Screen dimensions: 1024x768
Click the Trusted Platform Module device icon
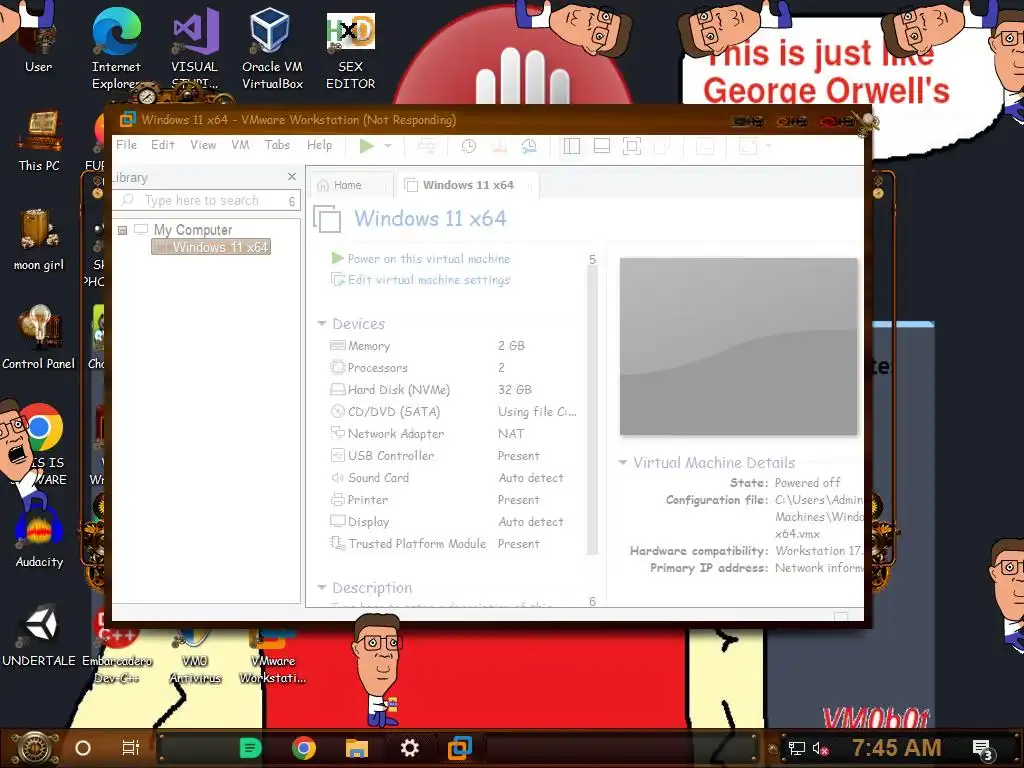pyautogui.click(x=338, y=543)
